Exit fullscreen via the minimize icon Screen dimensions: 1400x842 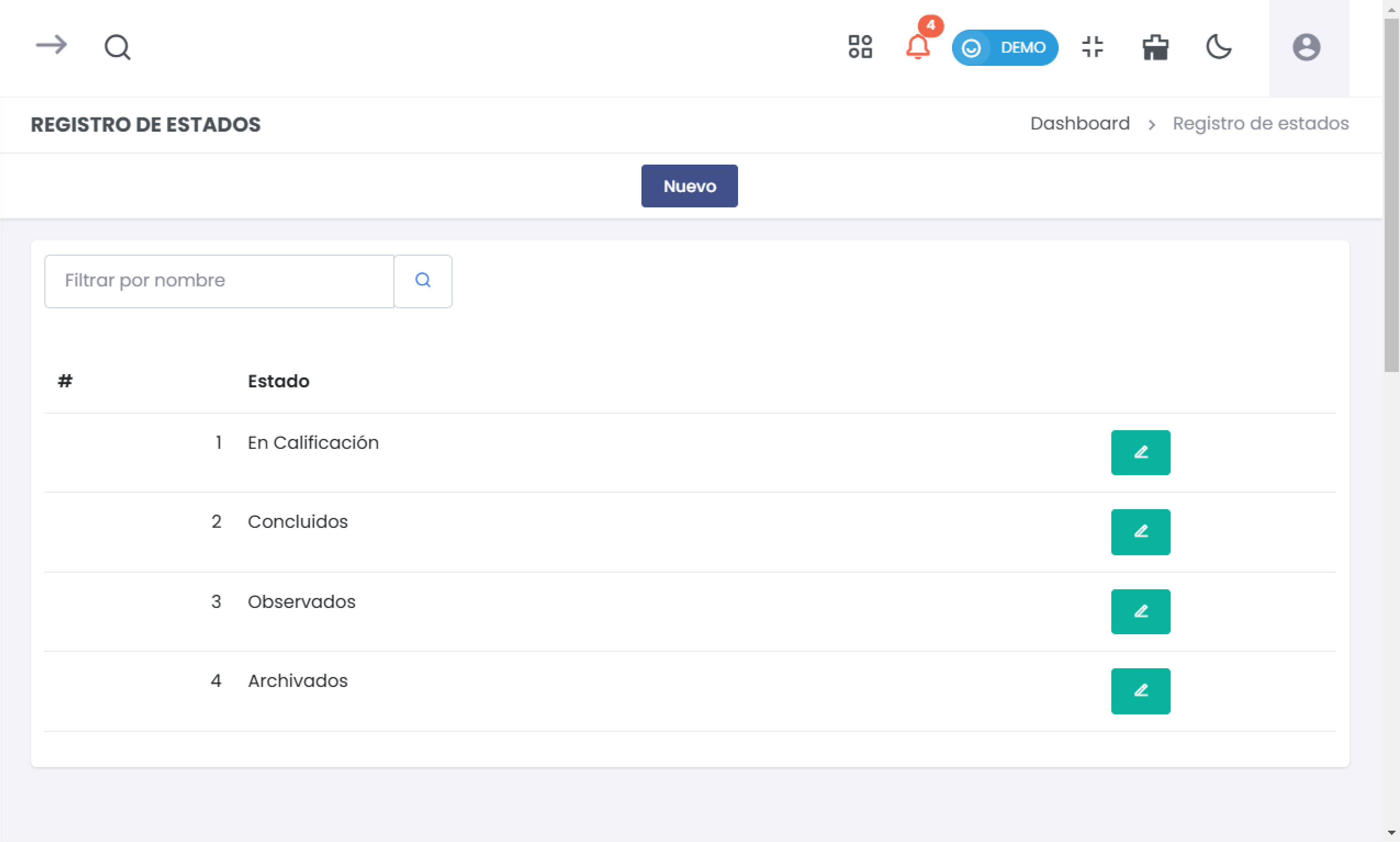(x=1092, y=47)
